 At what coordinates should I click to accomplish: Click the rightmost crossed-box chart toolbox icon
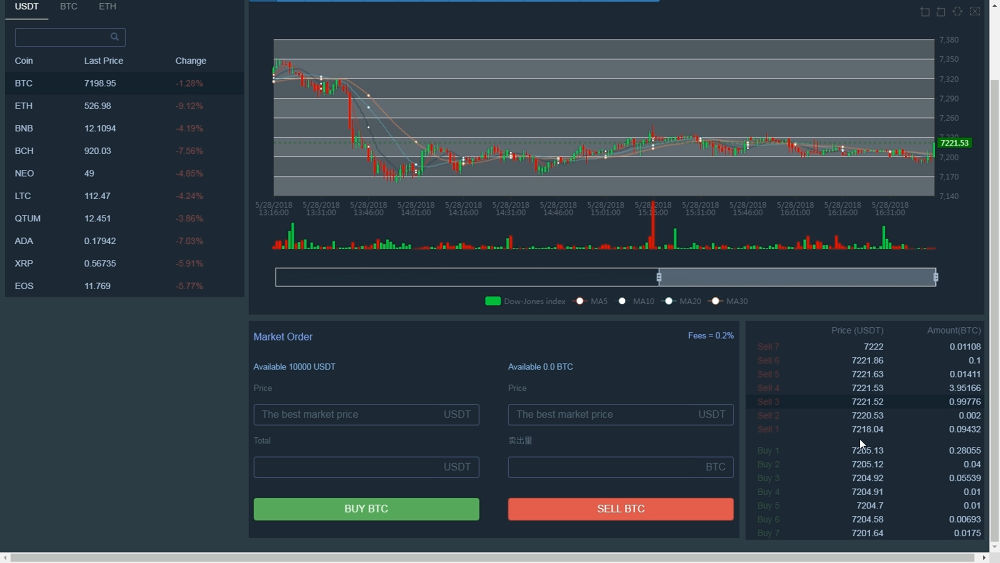tap(975, 12)
